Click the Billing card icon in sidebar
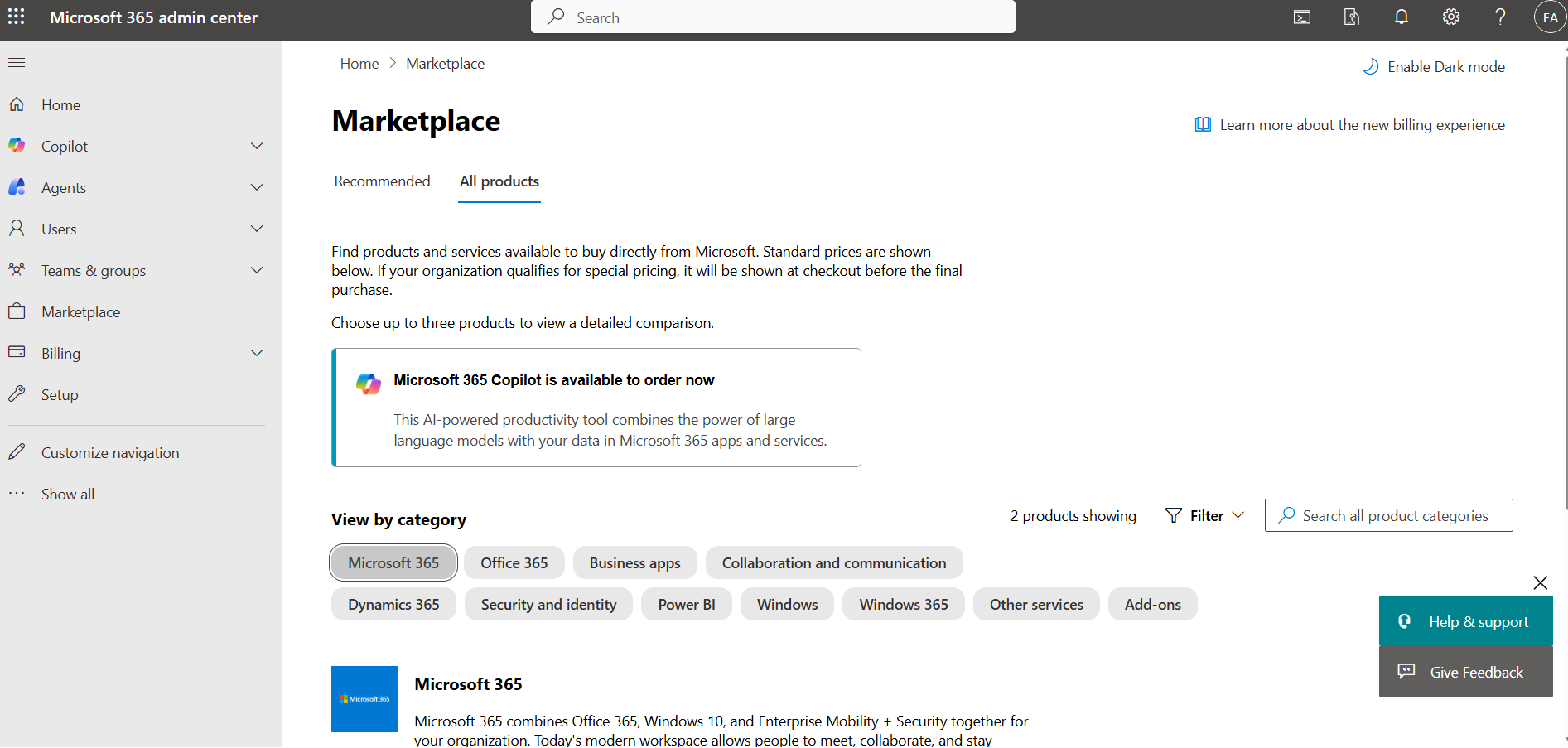Viewport: 1568px width, 748px height. [x=17, y=353]
